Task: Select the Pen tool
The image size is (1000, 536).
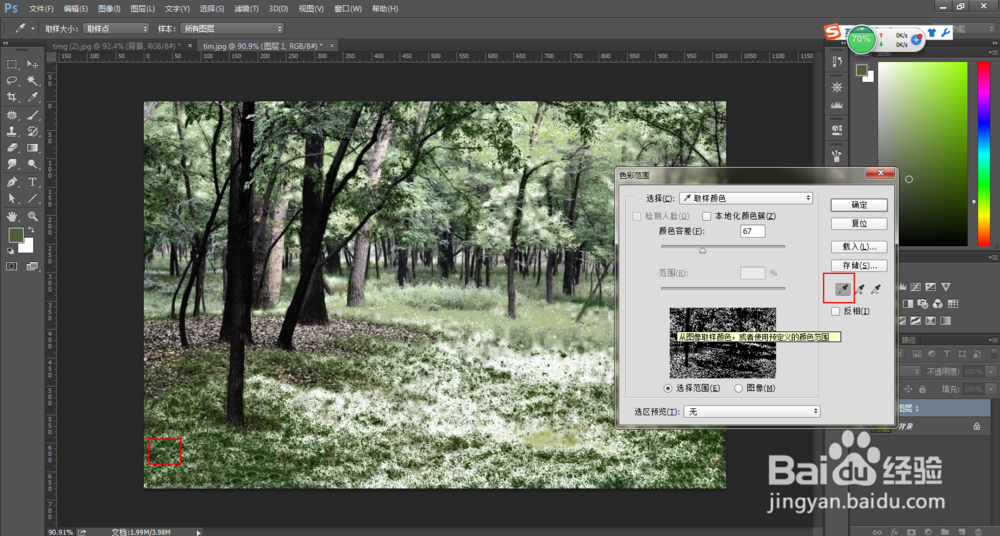Action: coord(12,182)
